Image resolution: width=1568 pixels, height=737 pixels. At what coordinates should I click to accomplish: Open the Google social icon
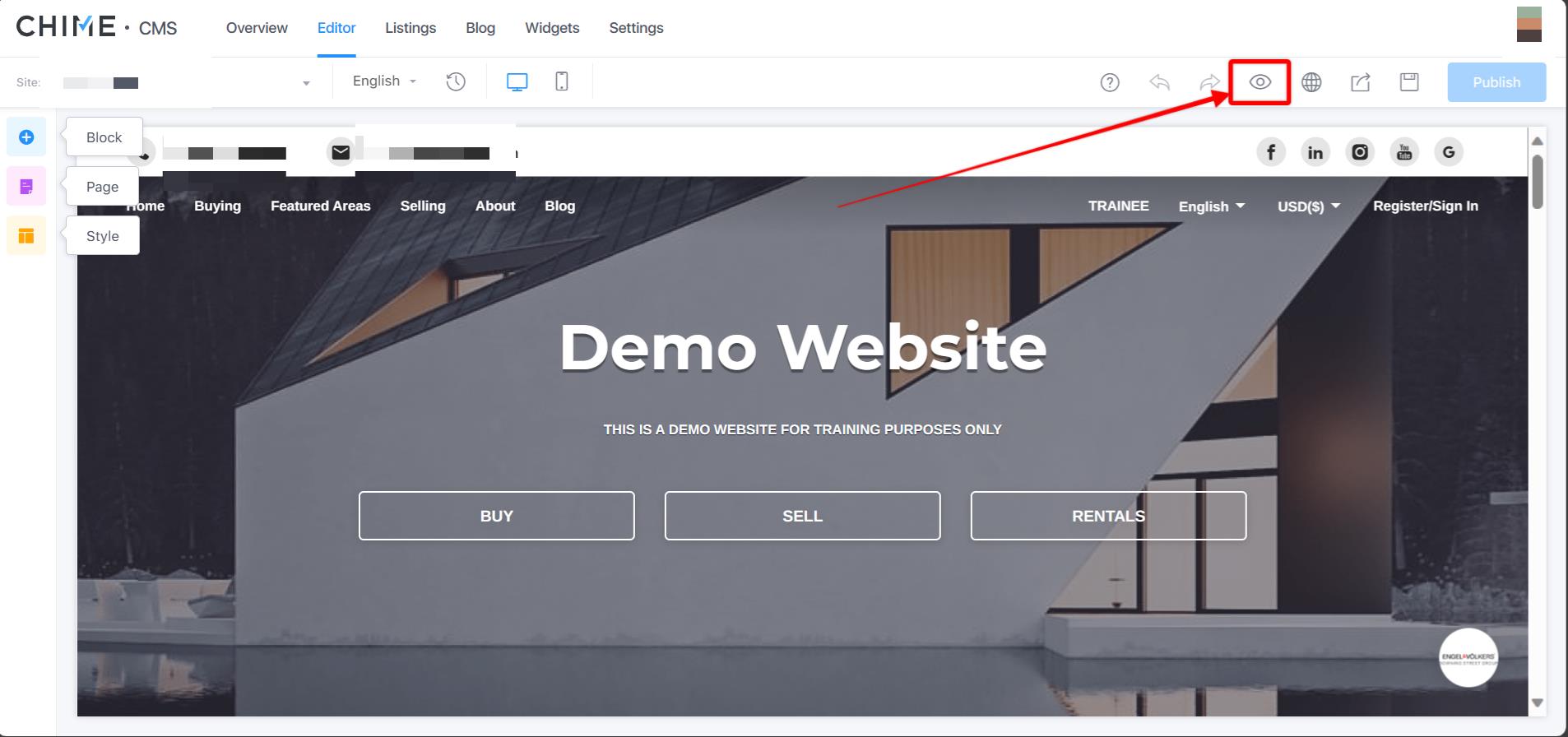[x=1449, y=152]
